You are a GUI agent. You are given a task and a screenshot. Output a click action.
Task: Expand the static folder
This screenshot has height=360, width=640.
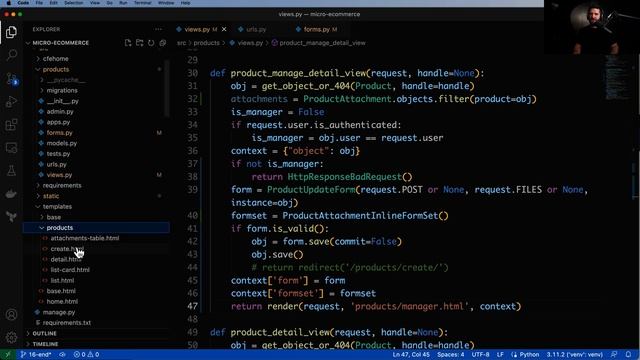[51, 196]
